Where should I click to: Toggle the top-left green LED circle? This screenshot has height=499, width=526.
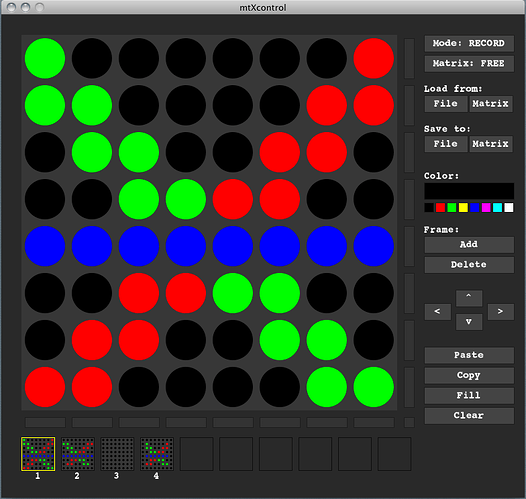coord(45,58)
